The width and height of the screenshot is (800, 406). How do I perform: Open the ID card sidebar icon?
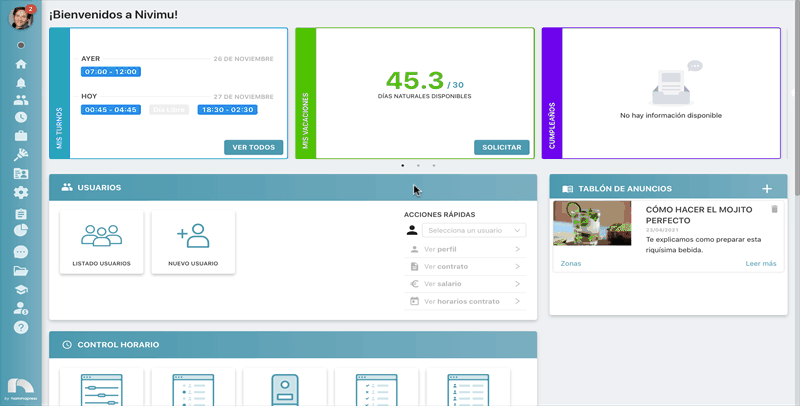click(21, 174)
